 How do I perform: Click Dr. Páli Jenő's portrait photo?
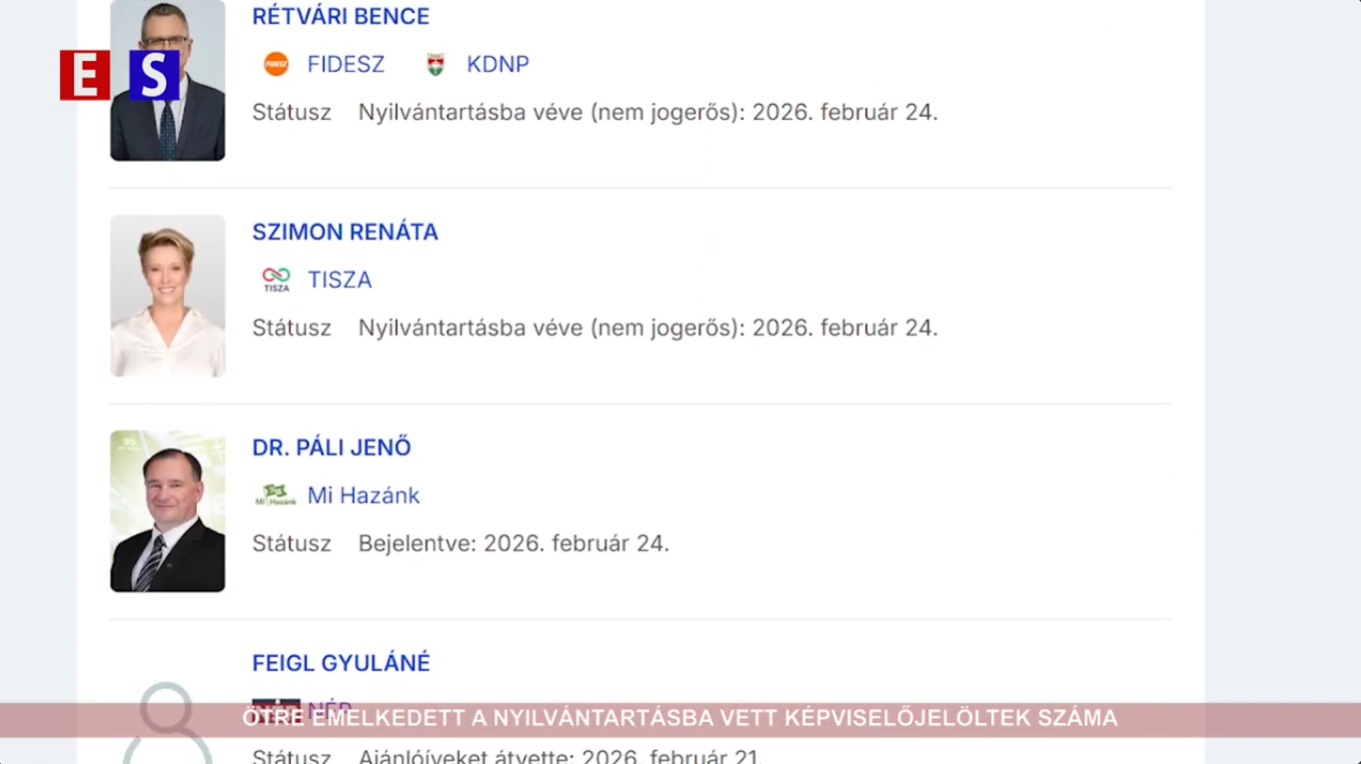[167, 511]
